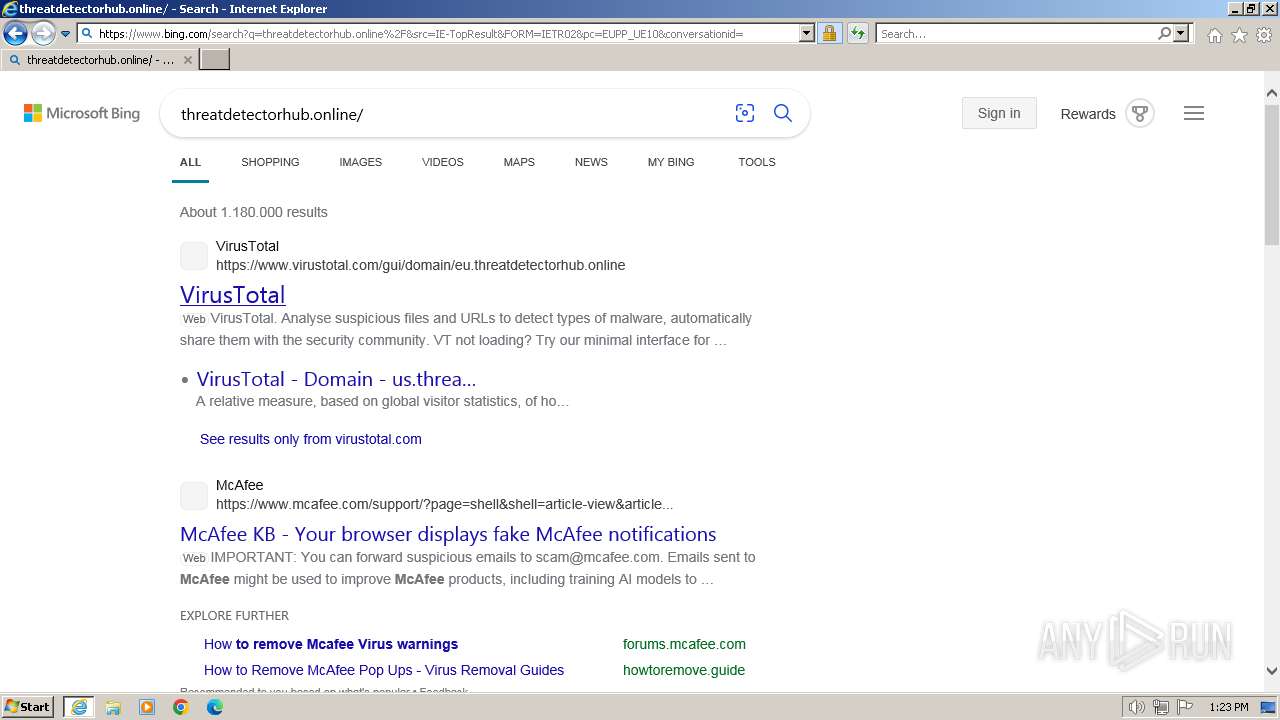
Task: Click the Bing search query field
Action: pos(450,114)
